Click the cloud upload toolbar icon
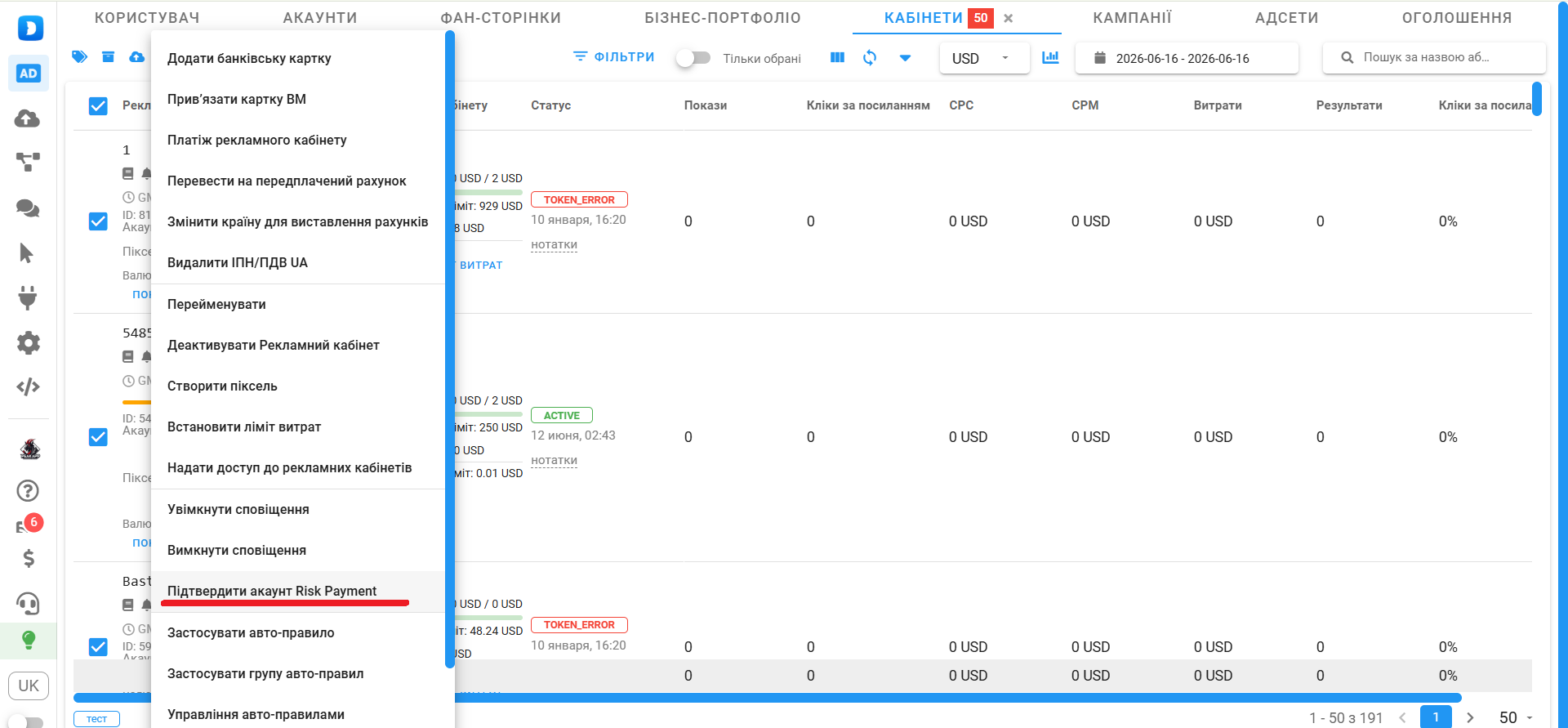 click(x=137, y=56)
